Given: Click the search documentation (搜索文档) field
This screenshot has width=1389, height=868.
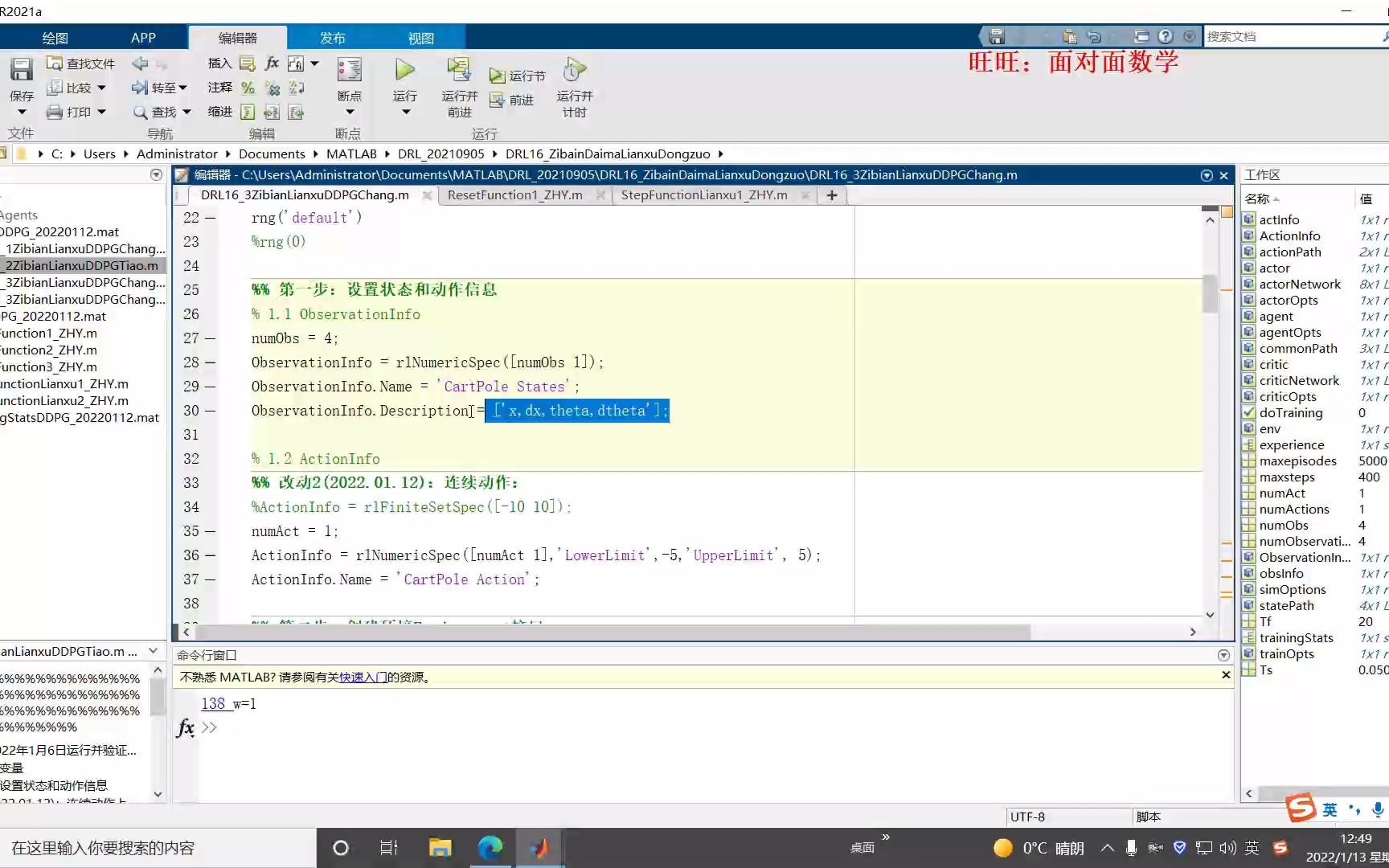Looking at the screenshot, I should [x=1293, y=36].
